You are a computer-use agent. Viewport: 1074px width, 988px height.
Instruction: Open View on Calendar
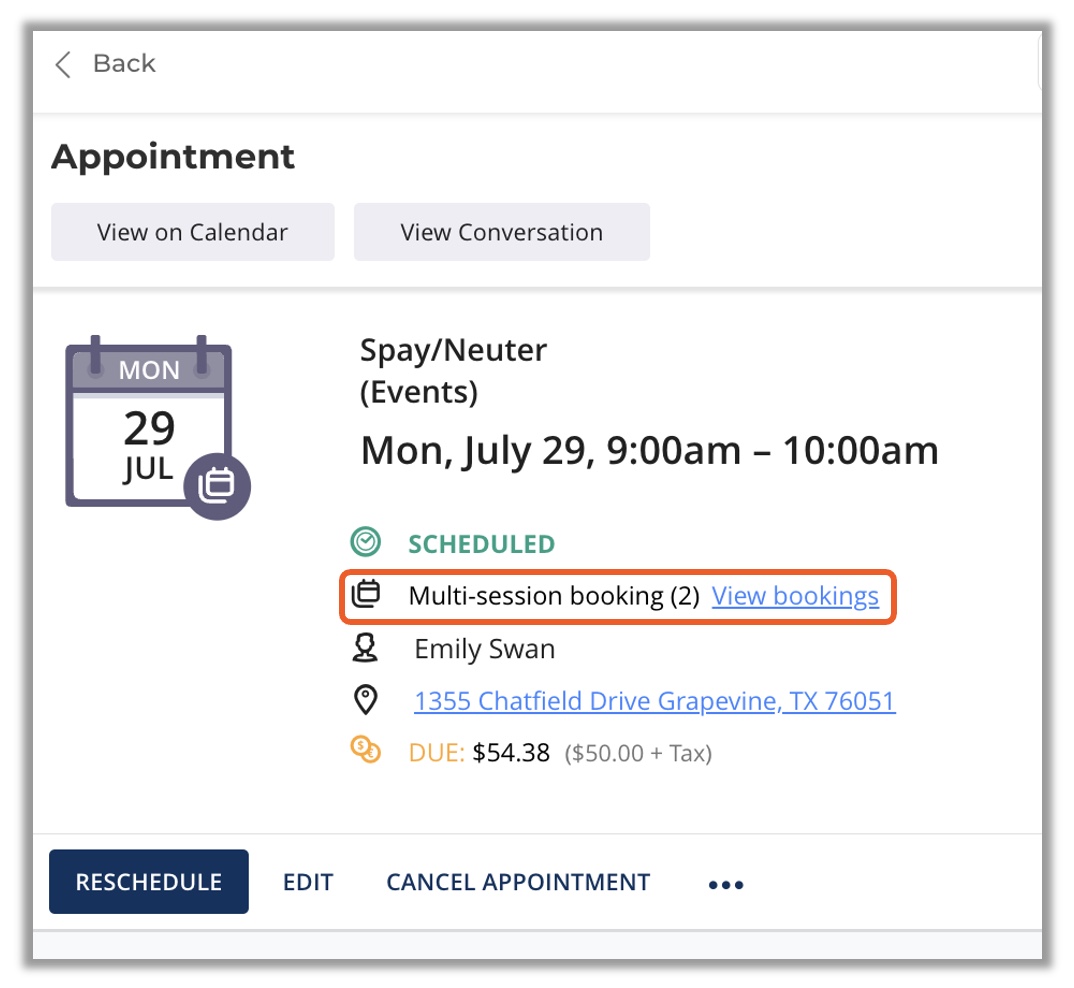click(192, 232)
